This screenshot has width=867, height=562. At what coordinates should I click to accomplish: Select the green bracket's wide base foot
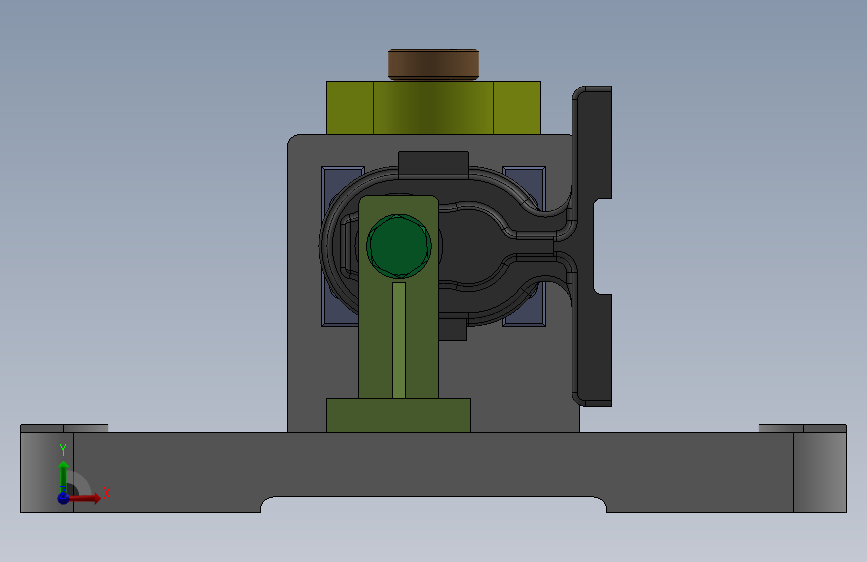tap(398, 415)
